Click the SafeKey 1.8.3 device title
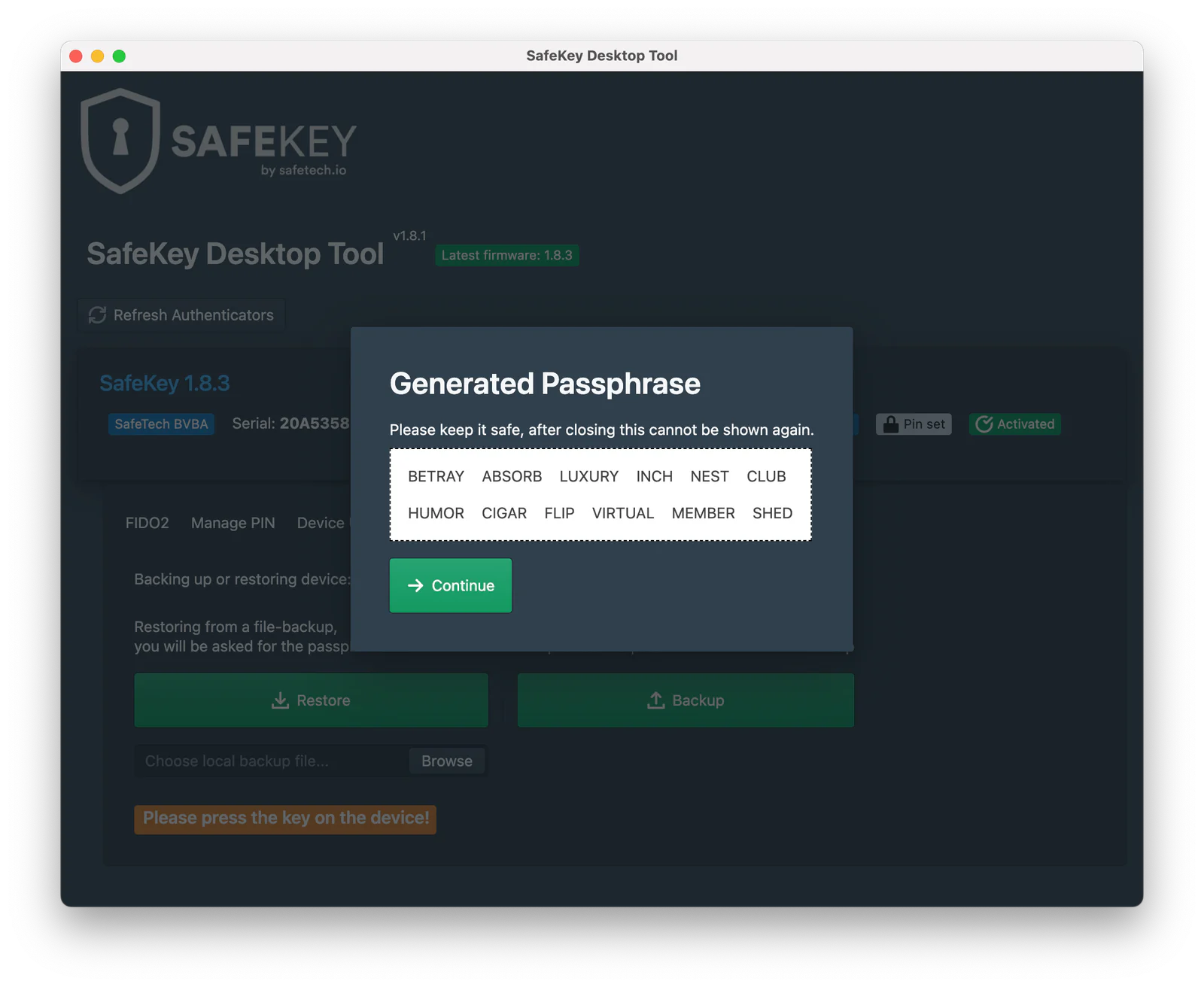 point(165,383)
